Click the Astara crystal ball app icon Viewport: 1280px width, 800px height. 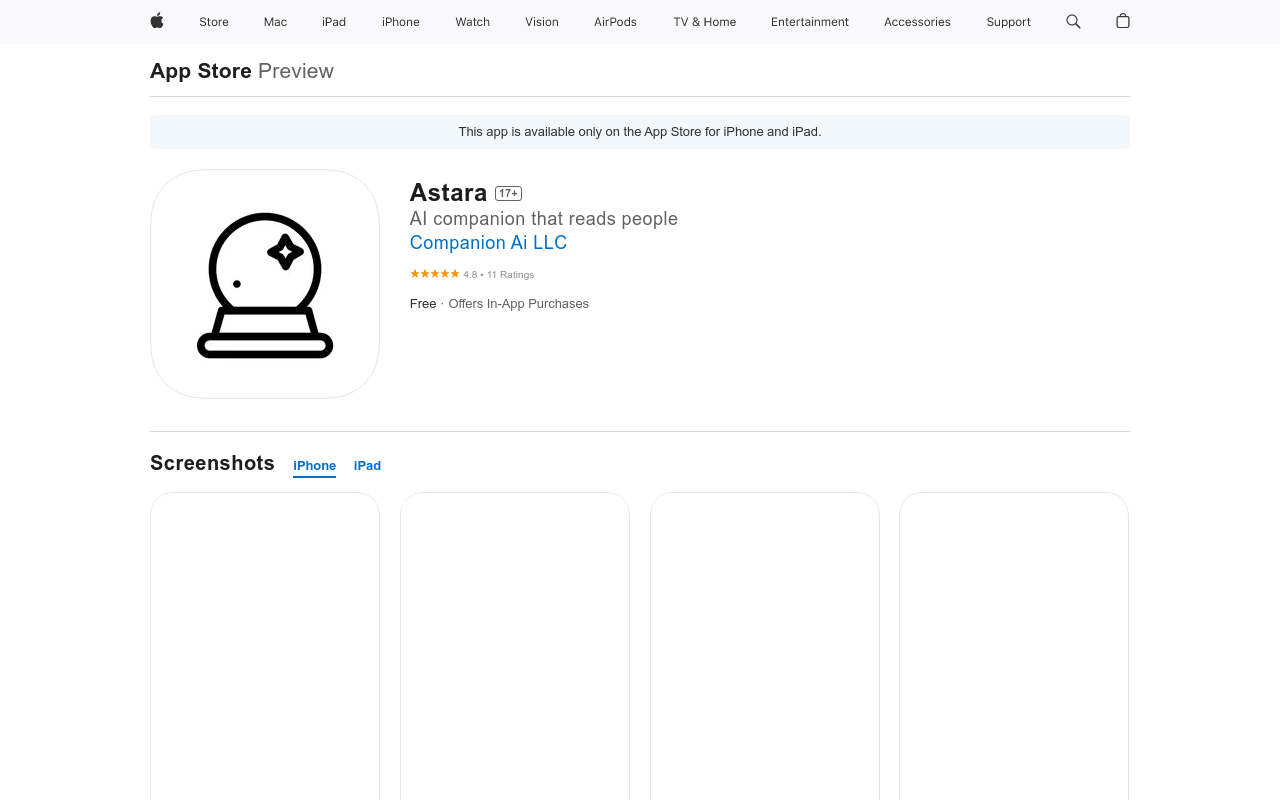tap(265, 284)
